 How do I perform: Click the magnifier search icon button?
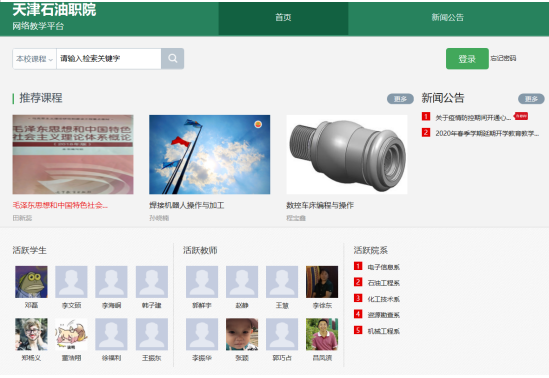[x=172, y=58]
